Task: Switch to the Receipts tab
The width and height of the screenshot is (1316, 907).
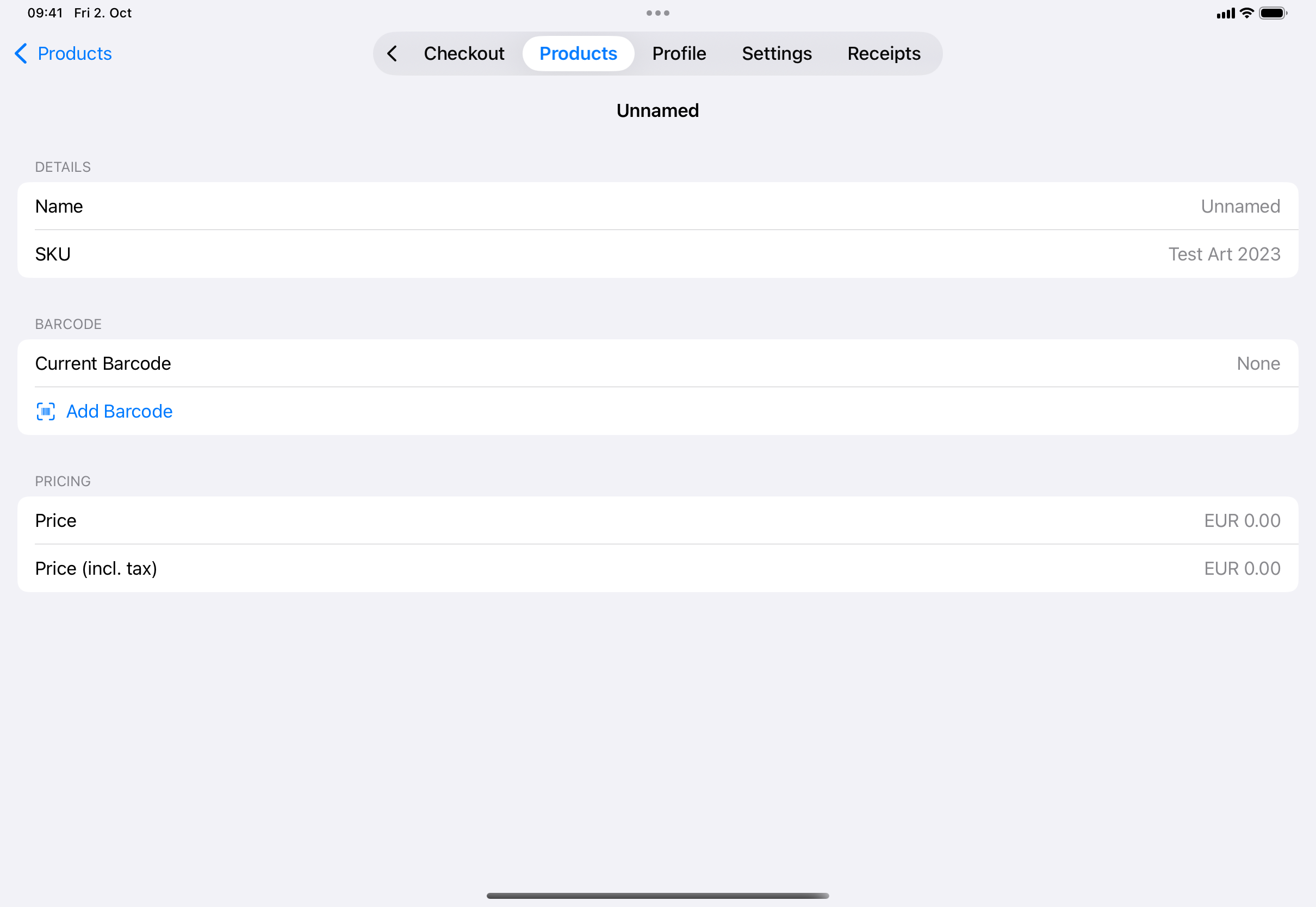Action: pyautogui.click(x=884, y=53)
